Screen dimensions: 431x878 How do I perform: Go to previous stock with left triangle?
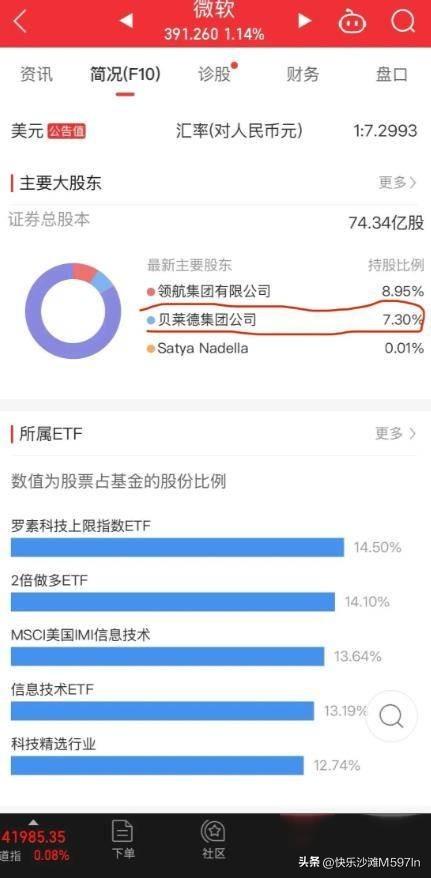pyautogui.click(x=126, y=21)
